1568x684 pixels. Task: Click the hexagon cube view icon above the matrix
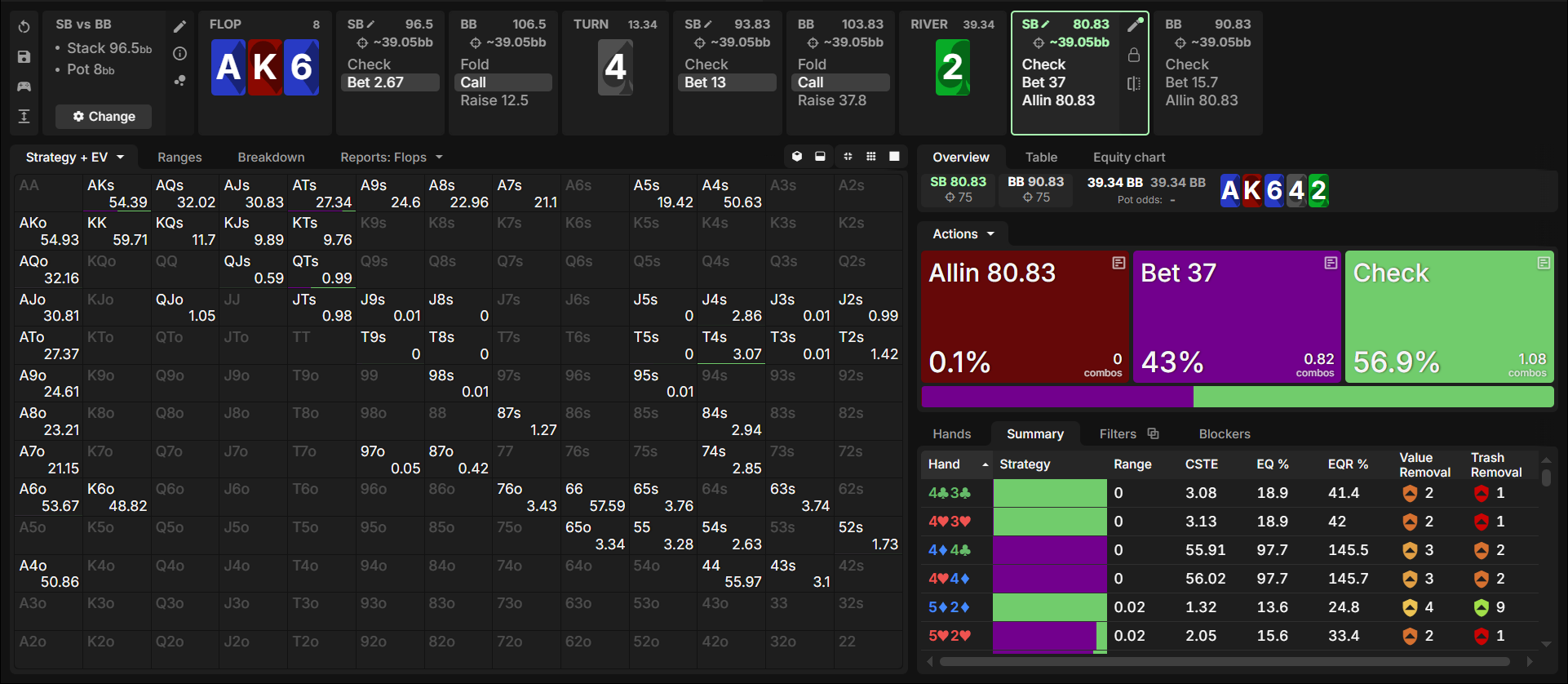click(797, 157)
